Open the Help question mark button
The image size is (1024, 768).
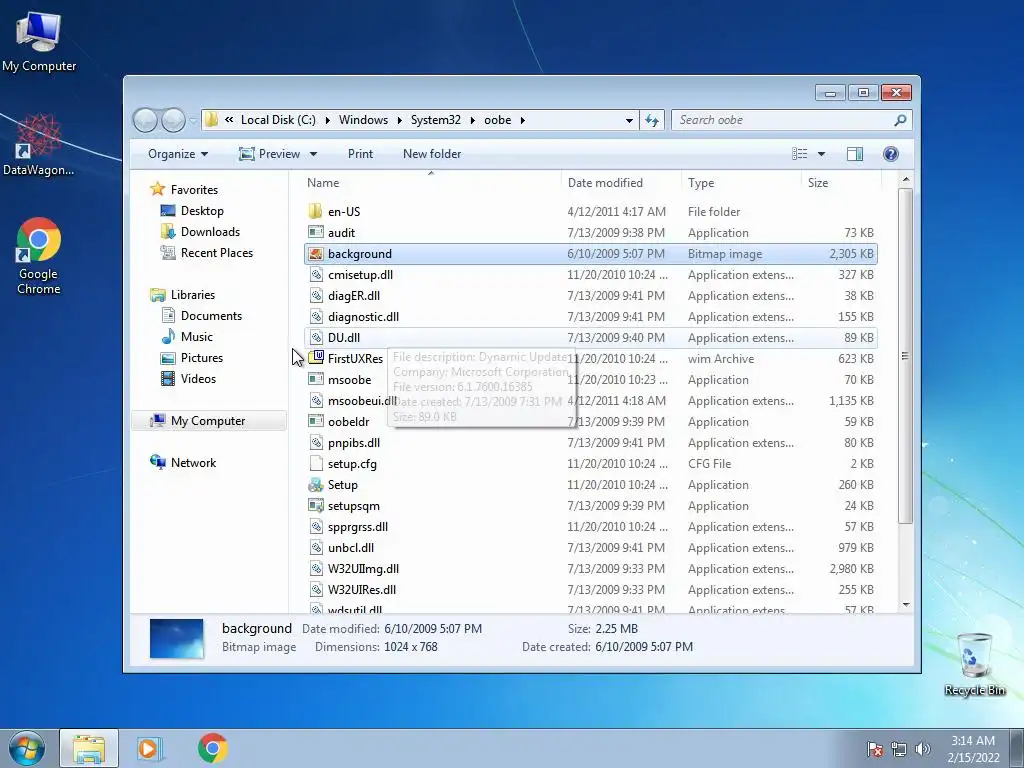(891, 154)
